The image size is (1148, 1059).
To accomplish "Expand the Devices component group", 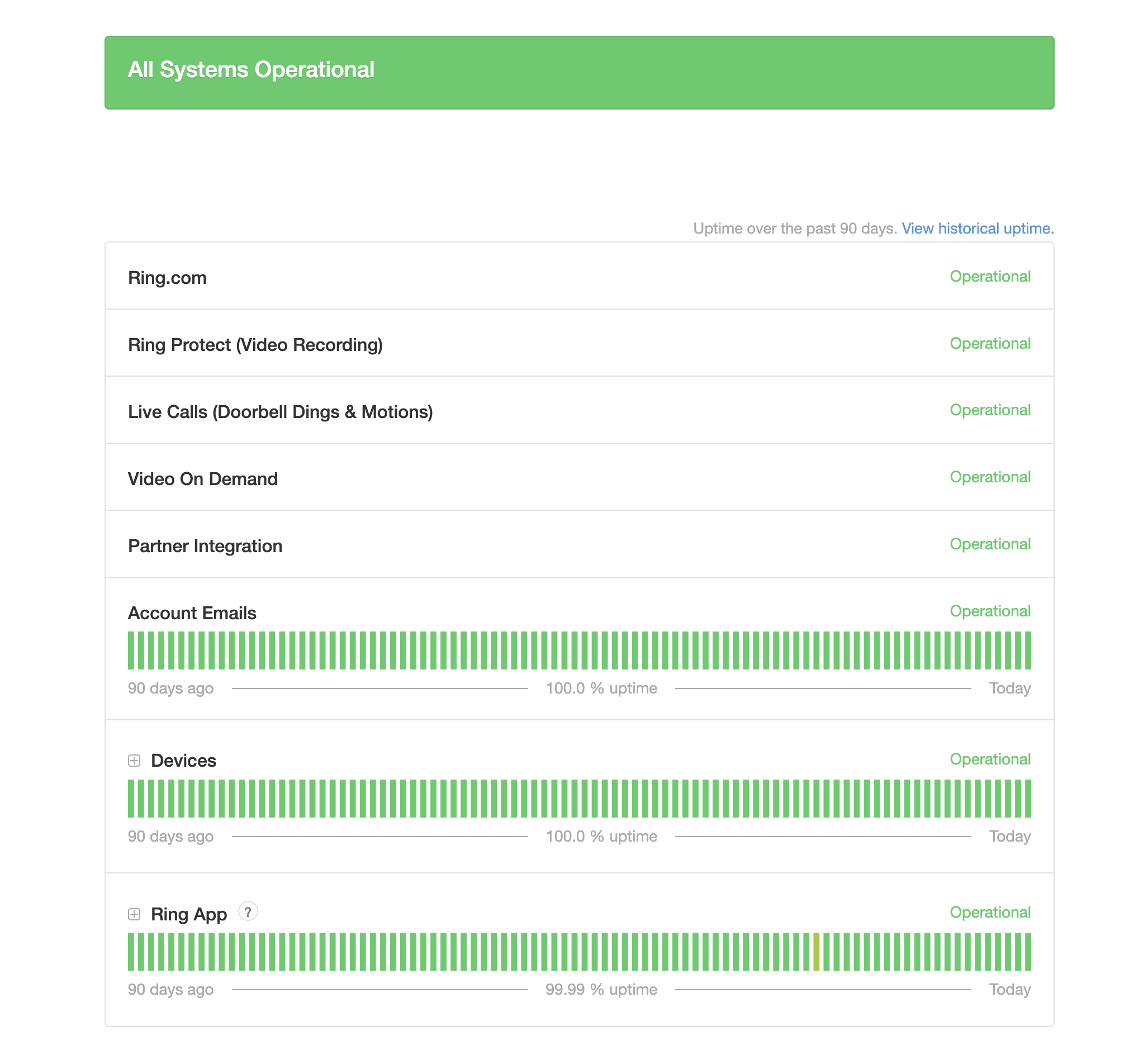I will 134,761.
